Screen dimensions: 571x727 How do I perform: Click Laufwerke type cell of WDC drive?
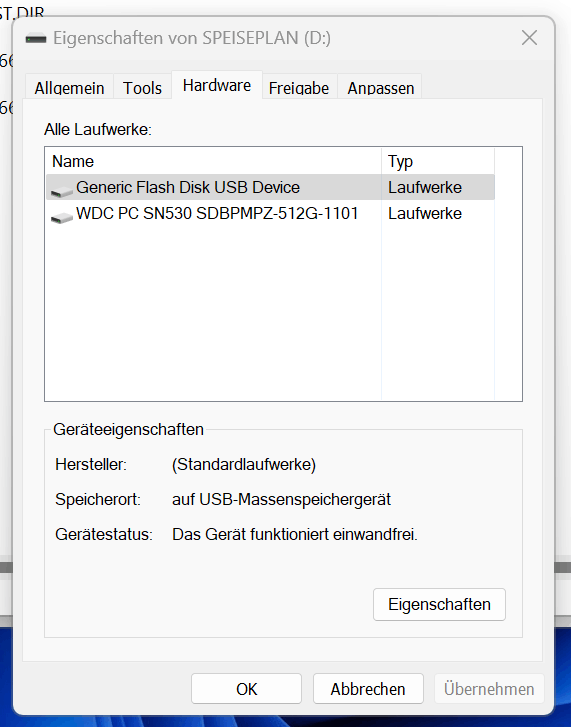(x=425, y=213)
